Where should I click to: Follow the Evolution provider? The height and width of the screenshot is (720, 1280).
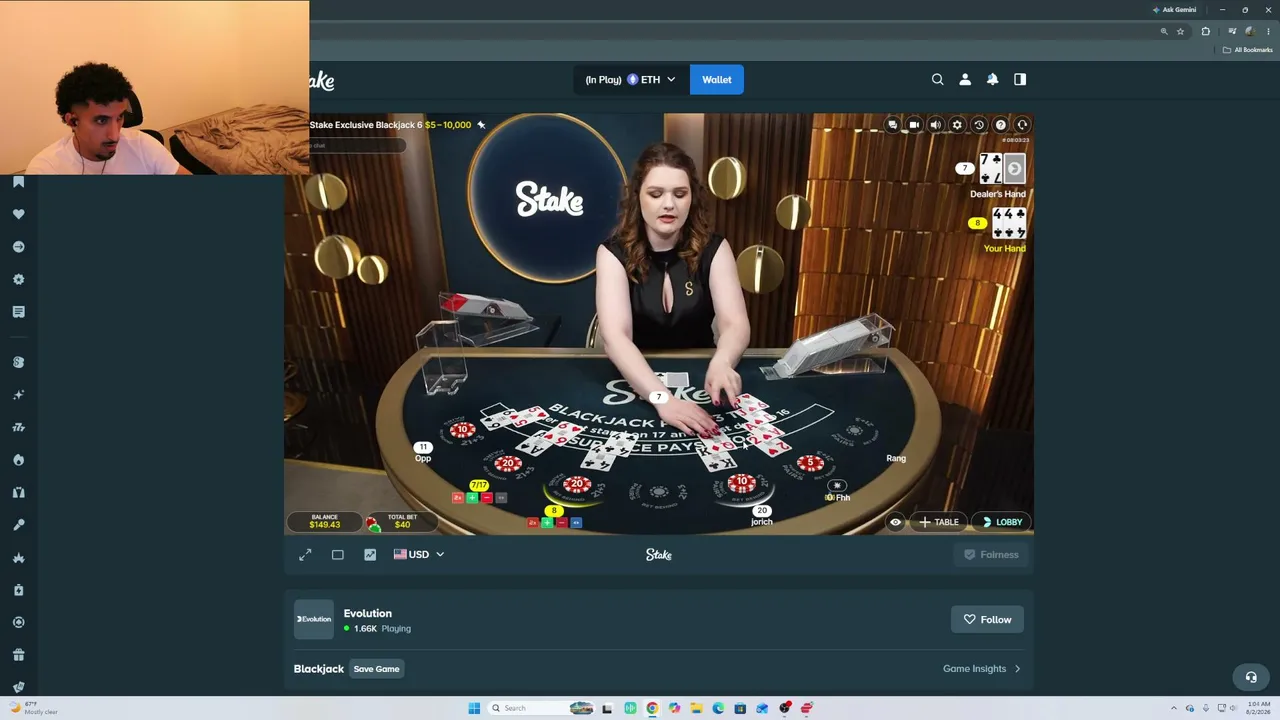[987, 620]
